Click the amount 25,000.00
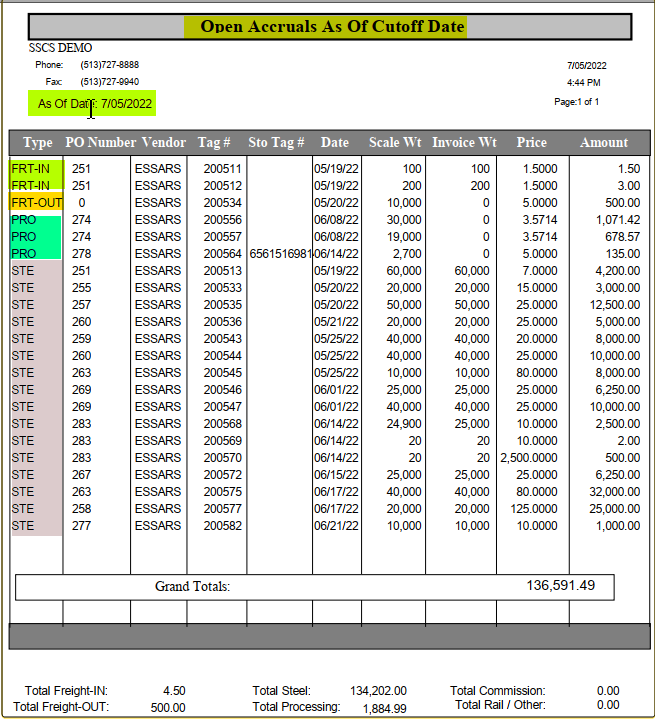 [615, 508]
